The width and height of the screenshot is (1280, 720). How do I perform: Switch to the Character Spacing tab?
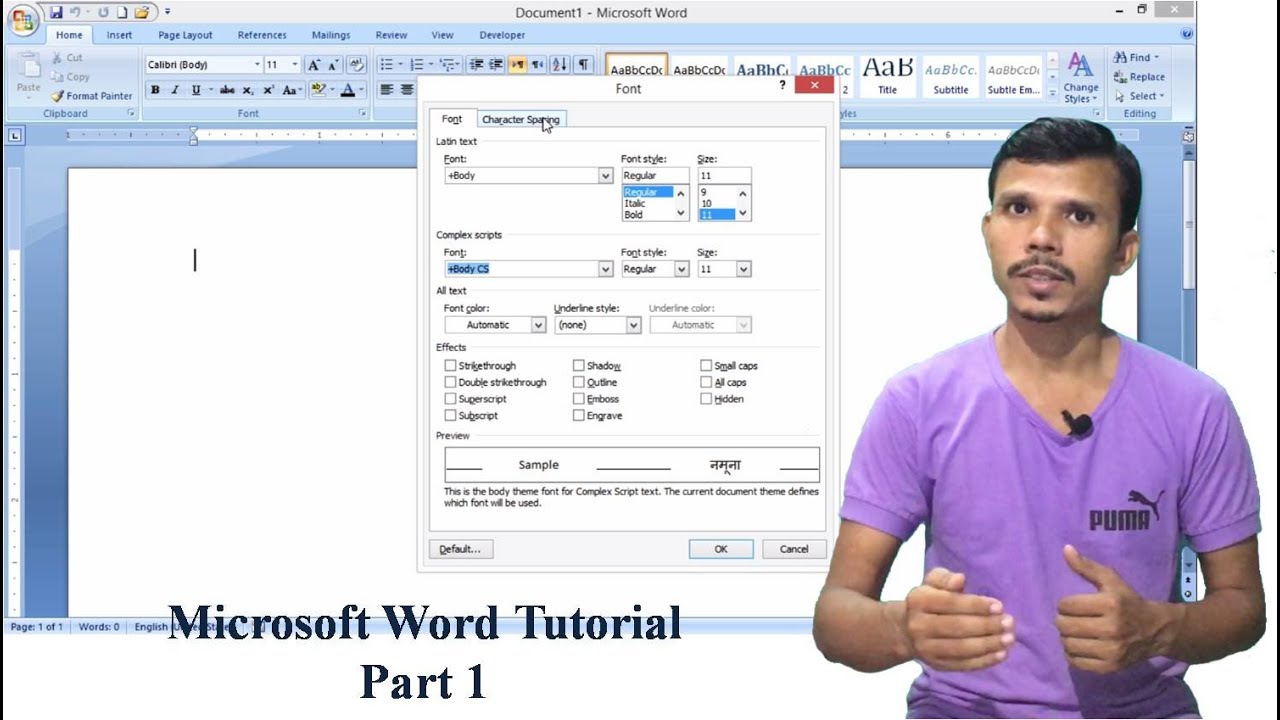[520, 119]
